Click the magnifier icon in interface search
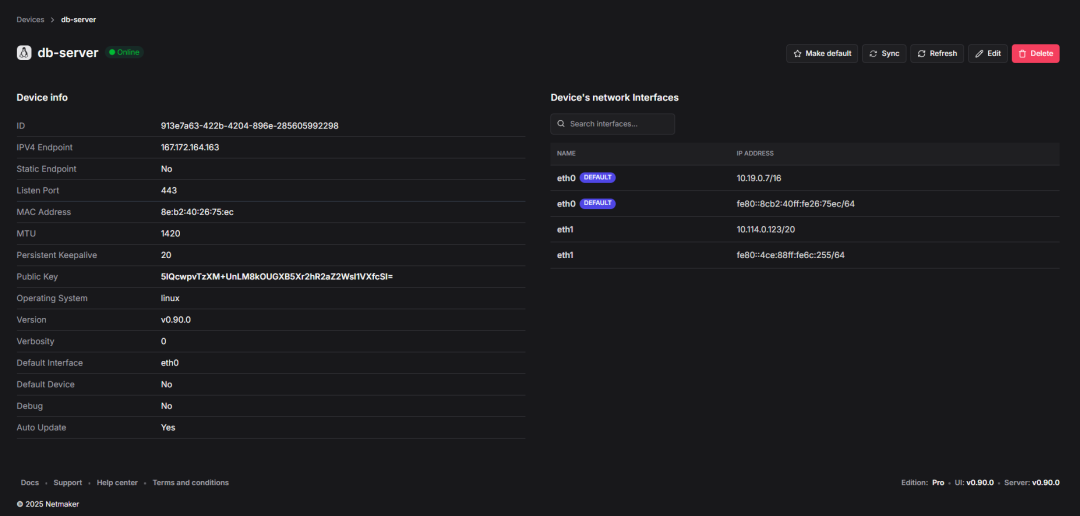This screenshot has height=516, width=1080. [562, 124]
